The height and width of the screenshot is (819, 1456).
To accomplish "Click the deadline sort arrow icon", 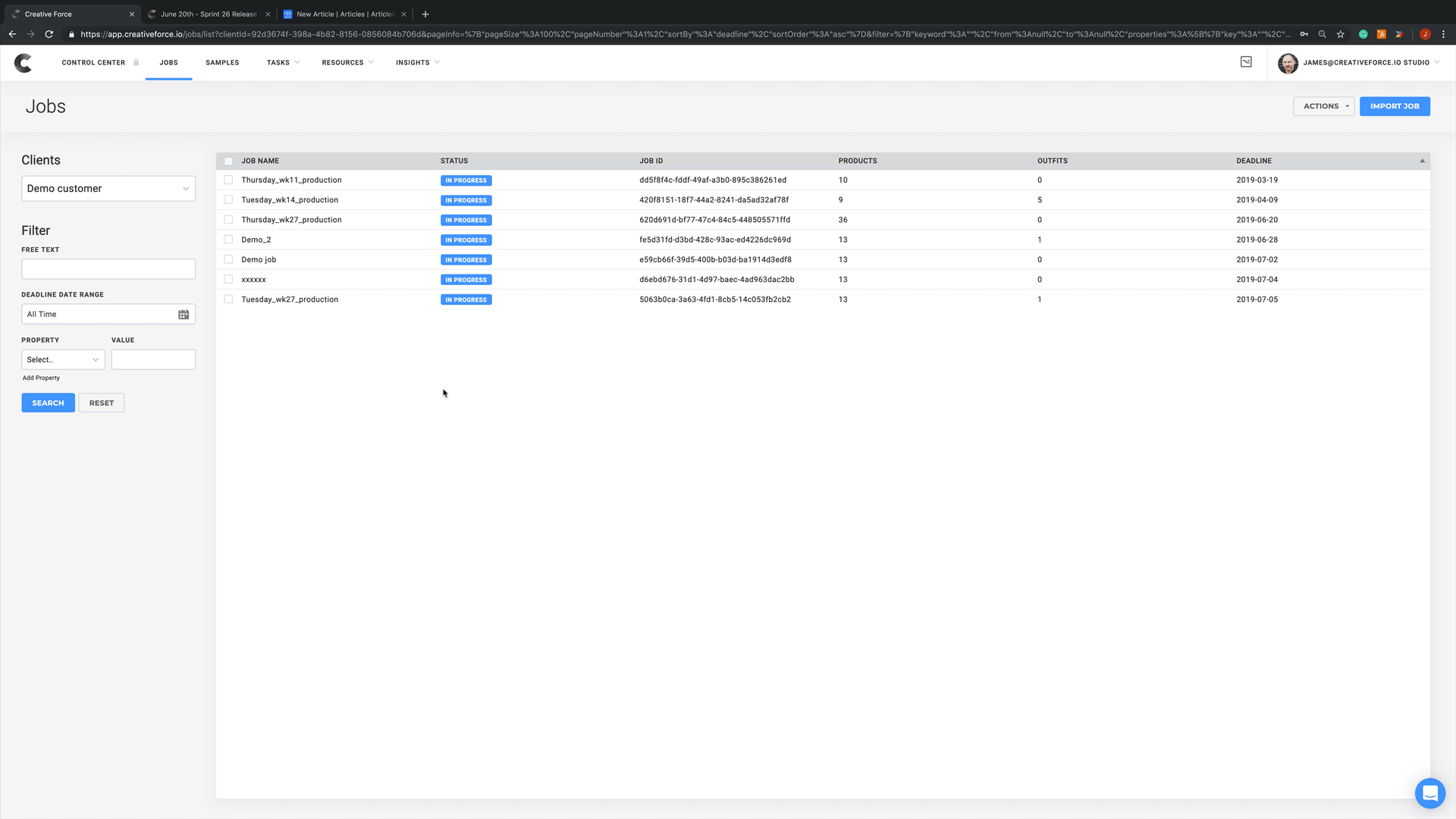I will point(1422,161).
